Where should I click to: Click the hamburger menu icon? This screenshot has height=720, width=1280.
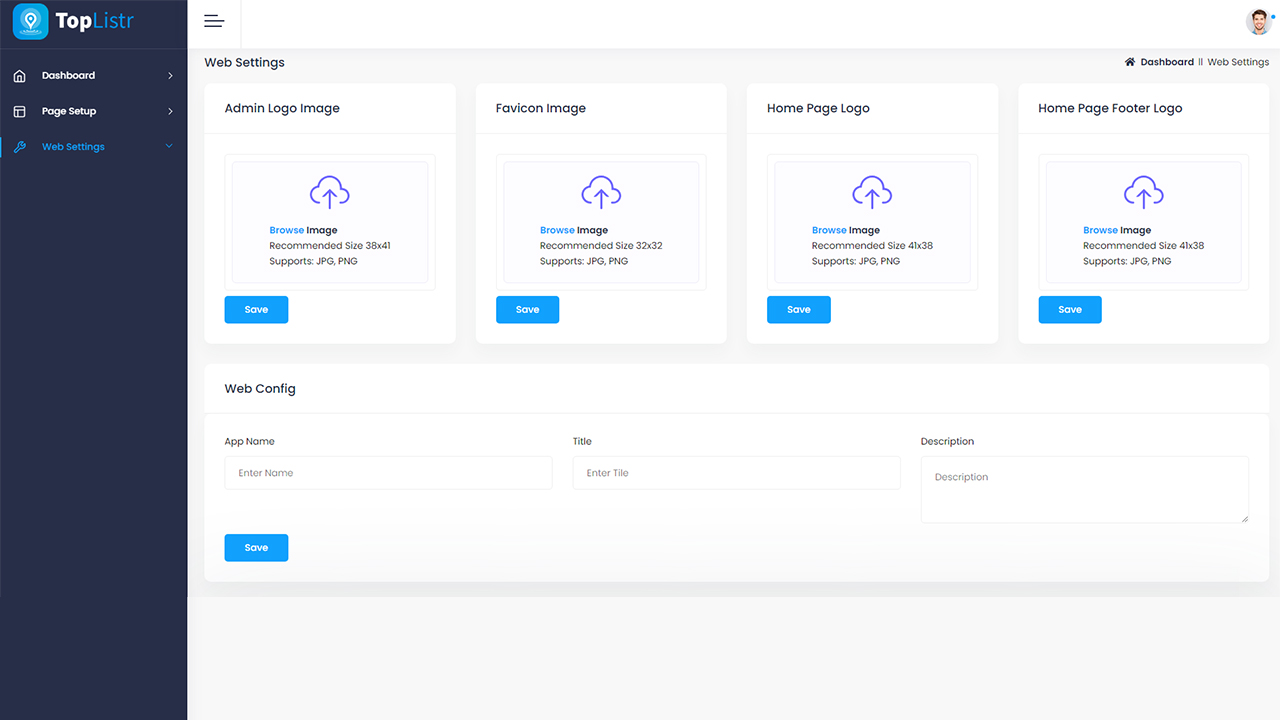(x=214, y=20)
